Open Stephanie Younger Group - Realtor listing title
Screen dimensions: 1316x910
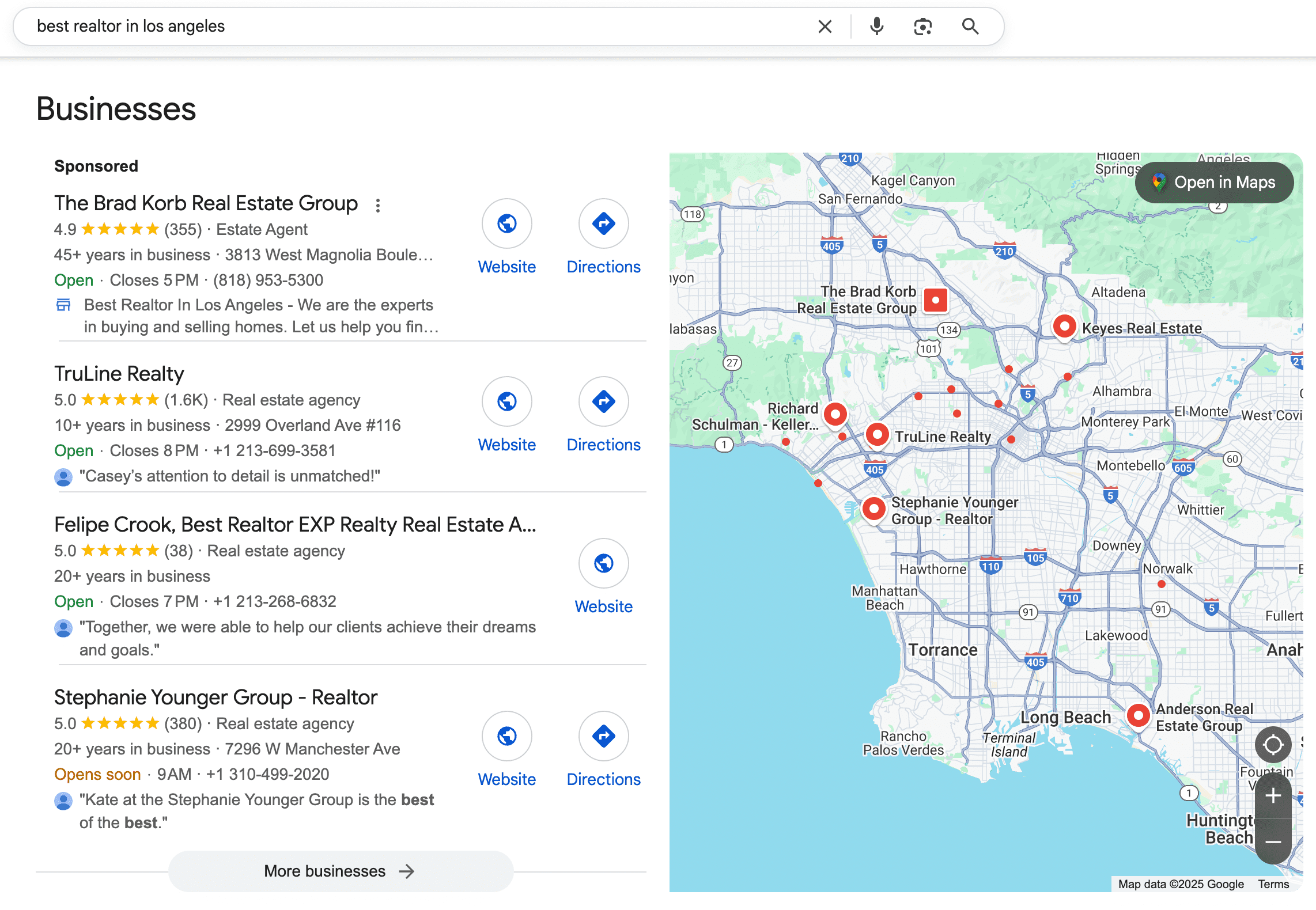tap(215, 697)
